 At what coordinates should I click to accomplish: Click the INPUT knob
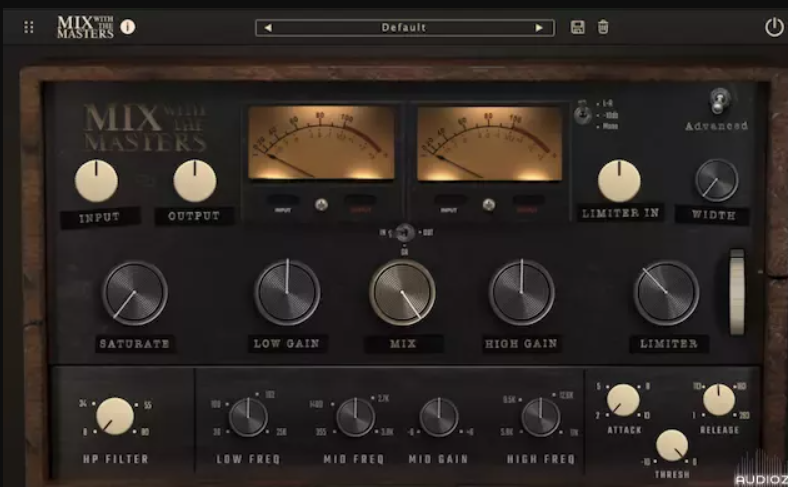point(96,181)
